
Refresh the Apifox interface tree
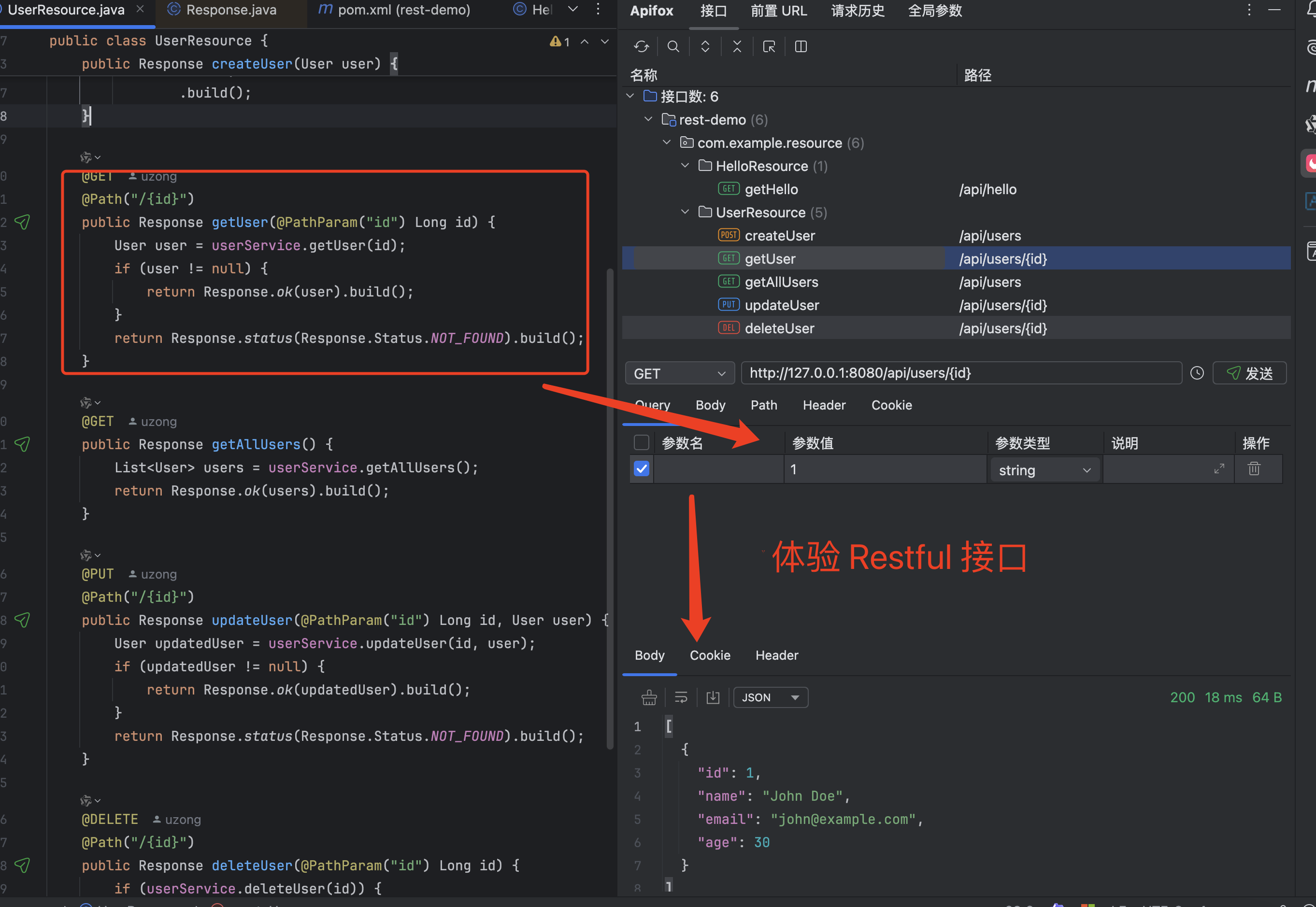pos(641,46)
